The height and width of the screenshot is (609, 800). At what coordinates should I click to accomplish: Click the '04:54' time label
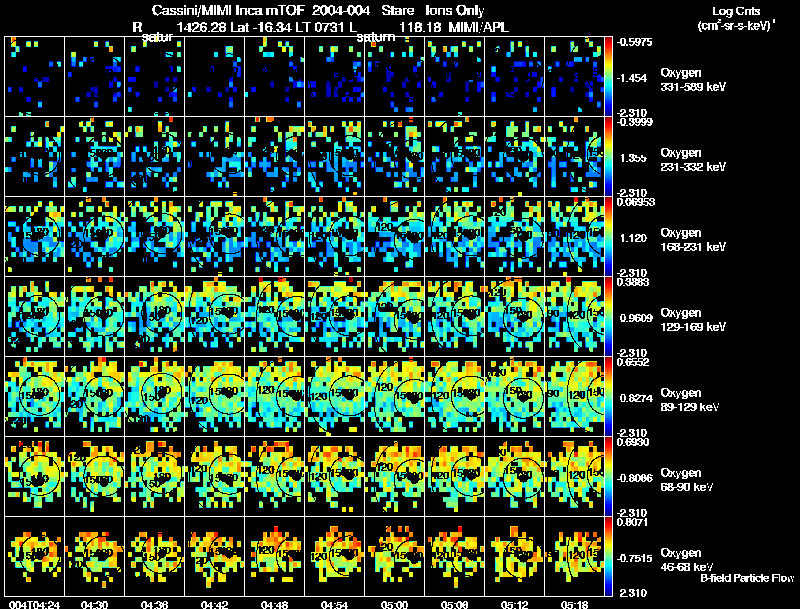pos(335,605)
